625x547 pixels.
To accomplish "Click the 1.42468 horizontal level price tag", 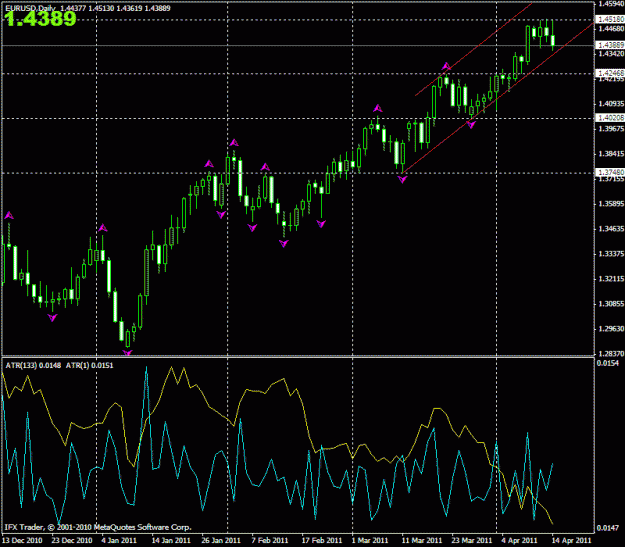I will (610, 73).
